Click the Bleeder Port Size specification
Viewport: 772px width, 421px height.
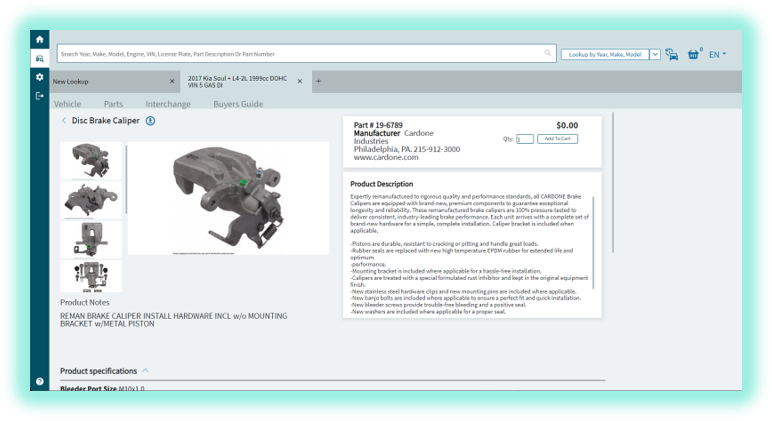pyautogui.click(x=102, y=389)
